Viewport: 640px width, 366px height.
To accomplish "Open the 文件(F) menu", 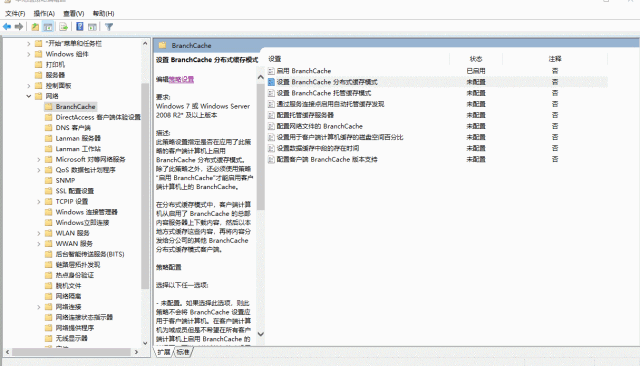I will pyautogui.click(x=15, y=13).
